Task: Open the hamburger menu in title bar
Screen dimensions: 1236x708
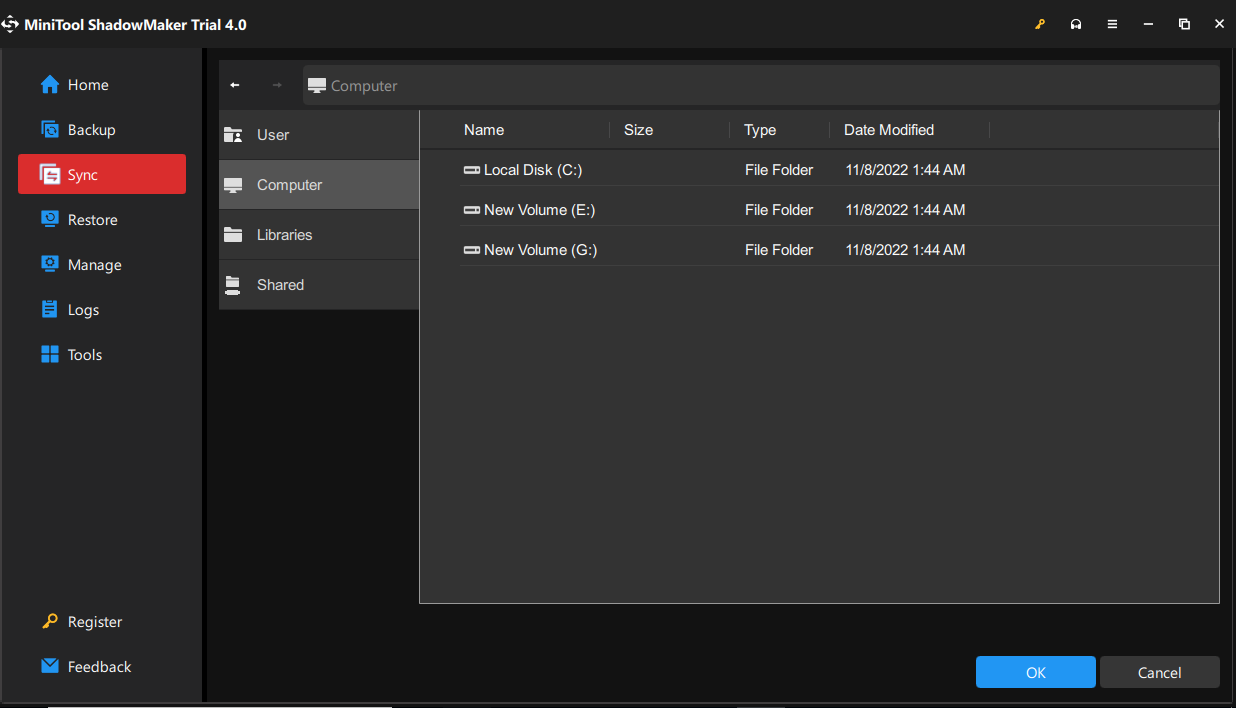Action: (x=1112, y=24)
